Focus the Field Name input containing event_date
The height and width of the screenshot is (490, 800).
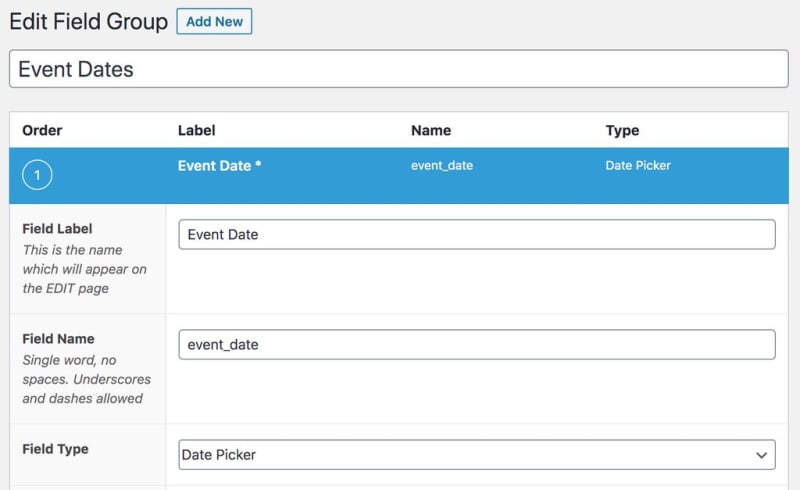tap(477, 345)
